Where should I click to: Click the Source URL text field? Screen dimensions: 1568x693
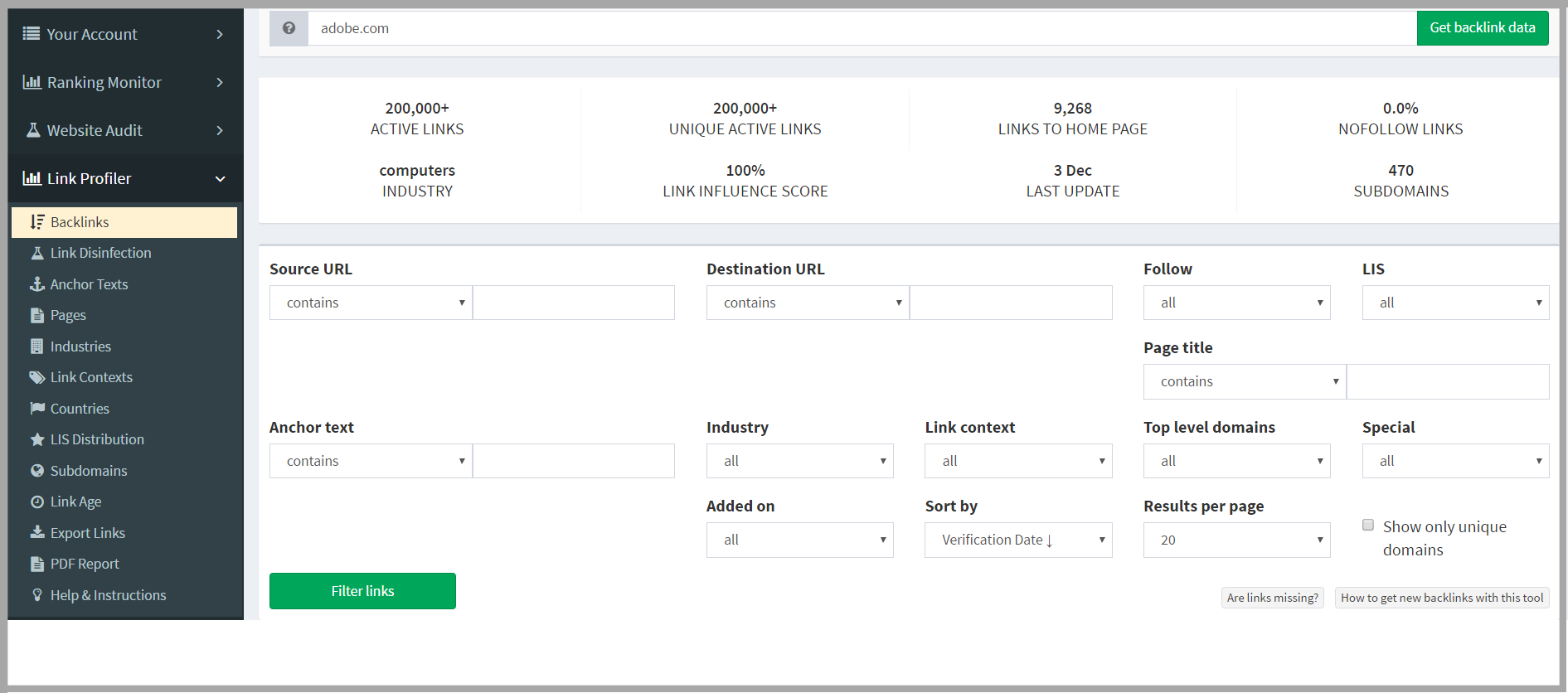pos(574,303)
